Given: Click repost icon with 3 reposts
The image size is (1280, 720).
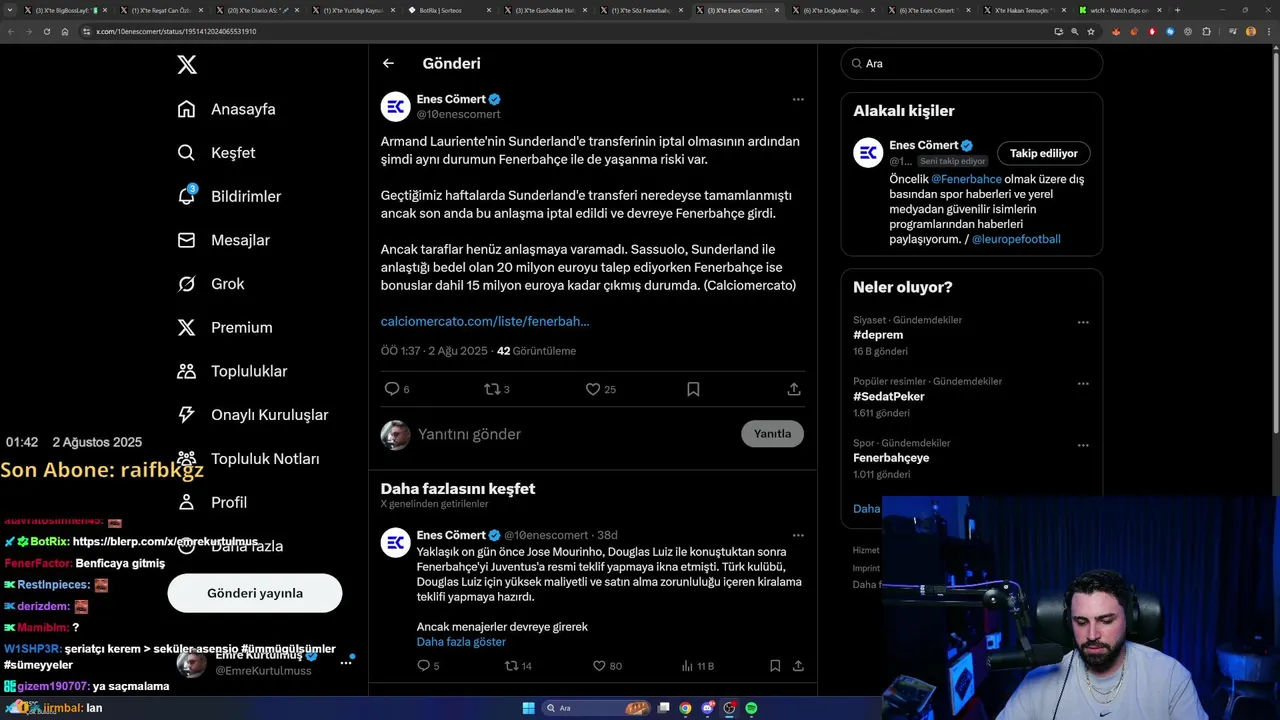Looking at the screenshot, I should 497,389.
